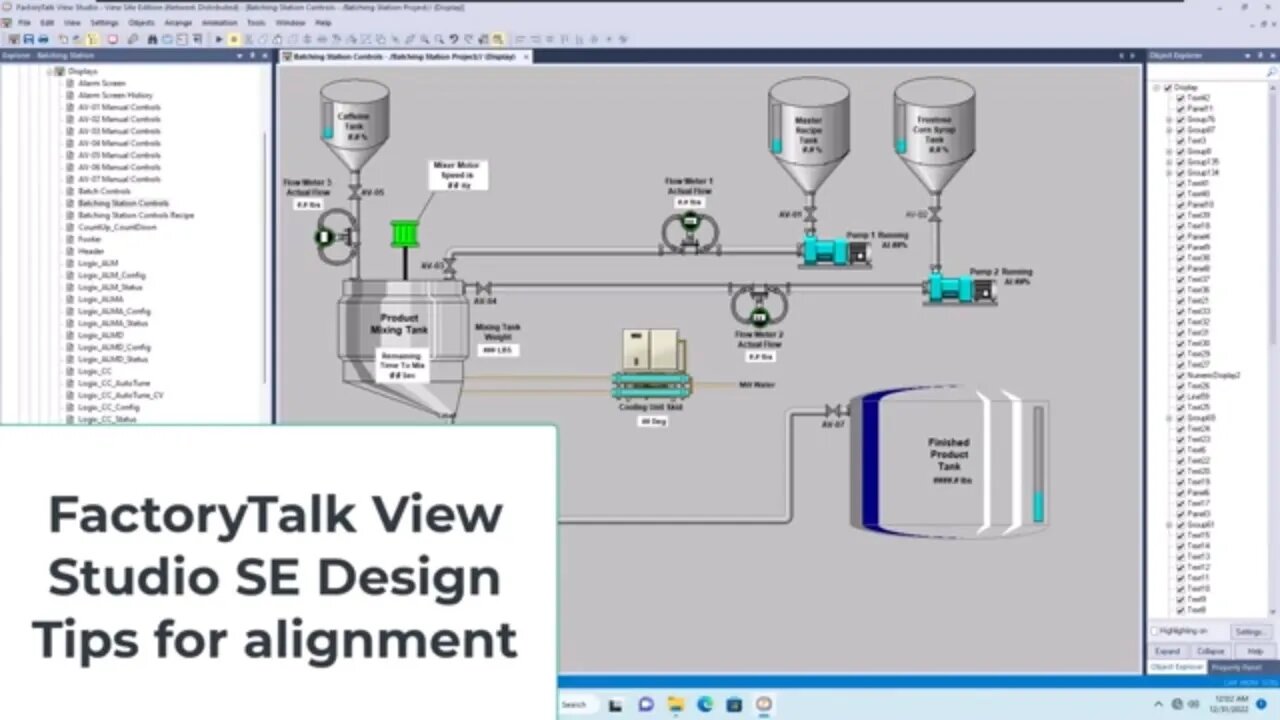Image resolution: width=1280 pixels, height=720 pixels.
Task: Open the File menu
Action: 24,22
